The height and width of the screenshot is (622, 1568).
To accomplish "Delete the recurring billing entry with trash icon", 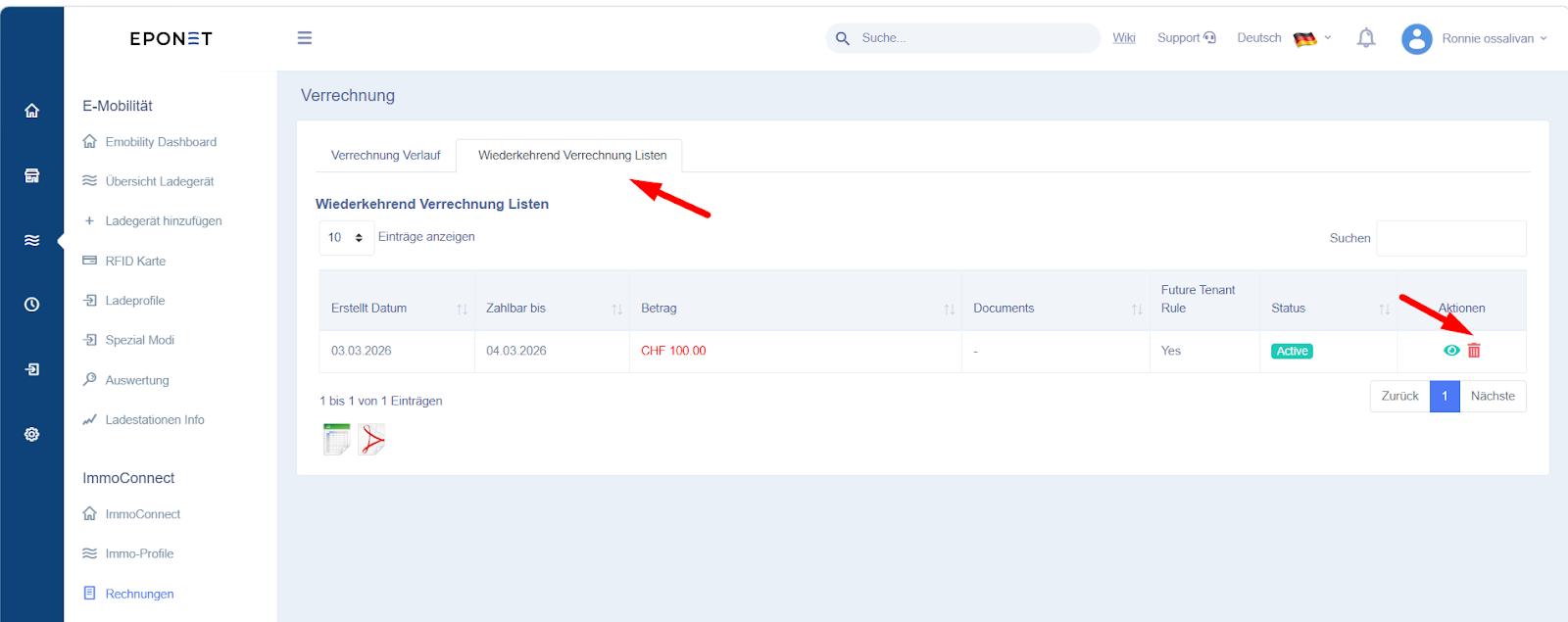I will coord(1474,351).
